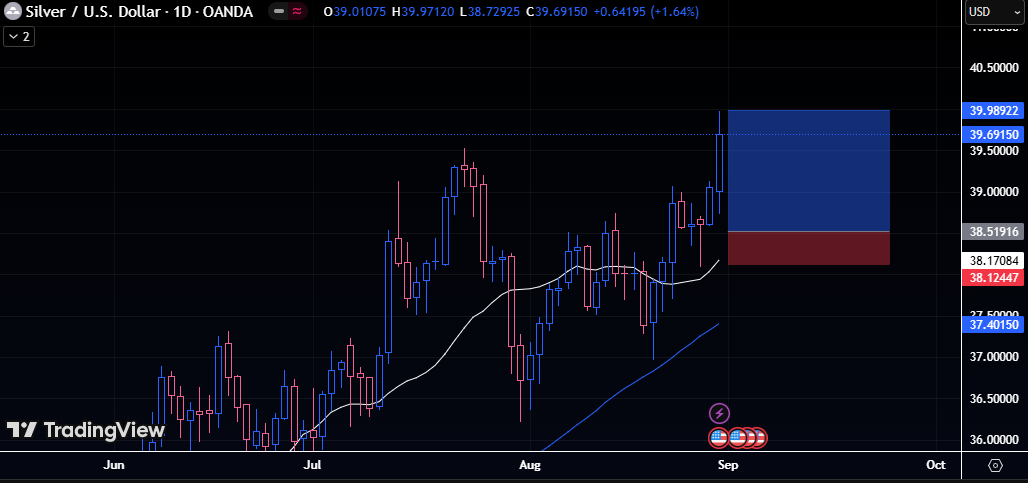This screenshot has height=483, width=1028.
Task: Click the blue 37.40150 moving average label
Action: (x=993, y=324)
